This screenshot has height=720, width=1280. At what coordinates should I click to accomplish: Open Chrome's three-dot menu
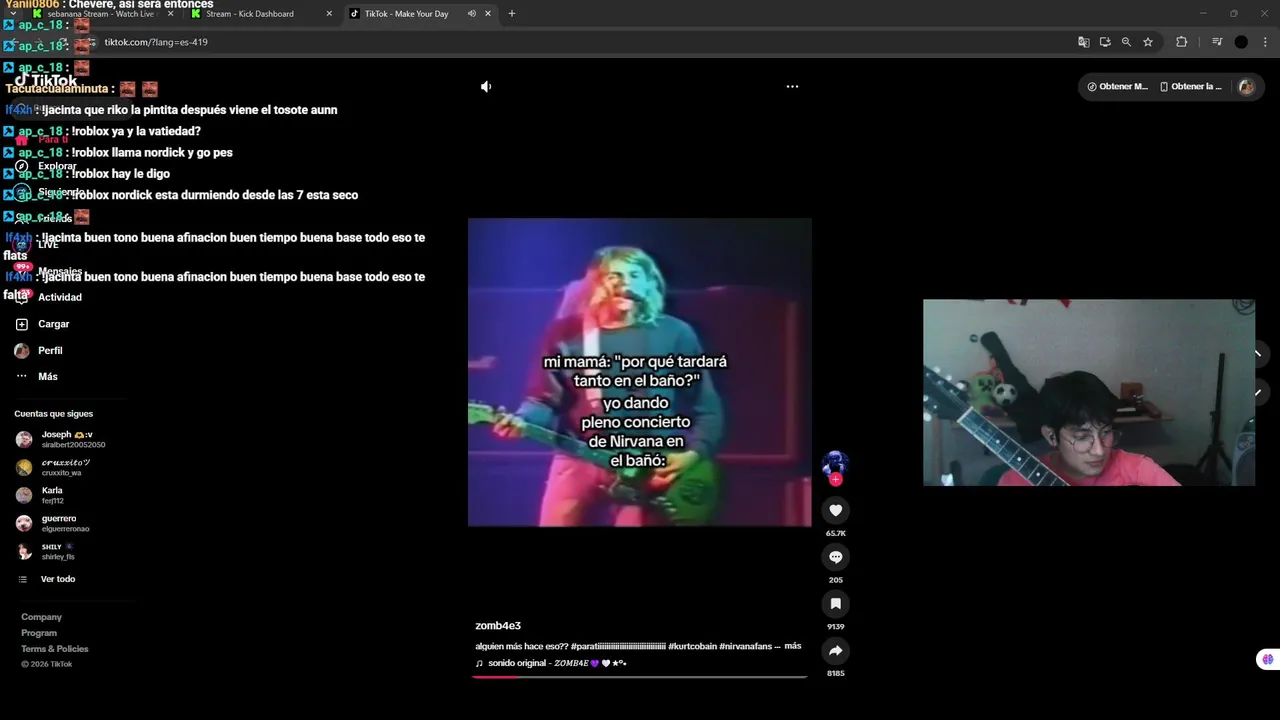[x=1265, y=42]
